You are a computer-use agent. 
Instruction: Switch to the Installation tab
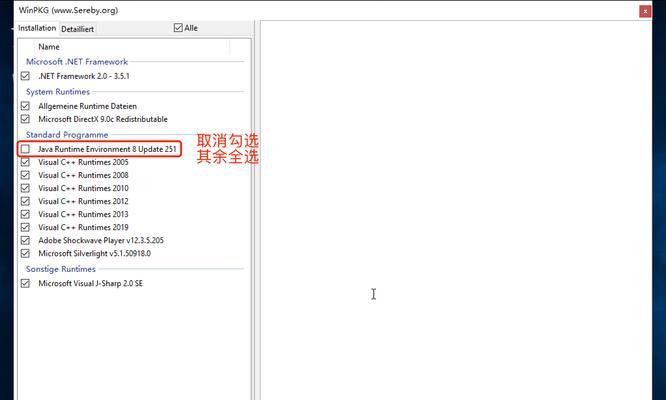point(37,28)
